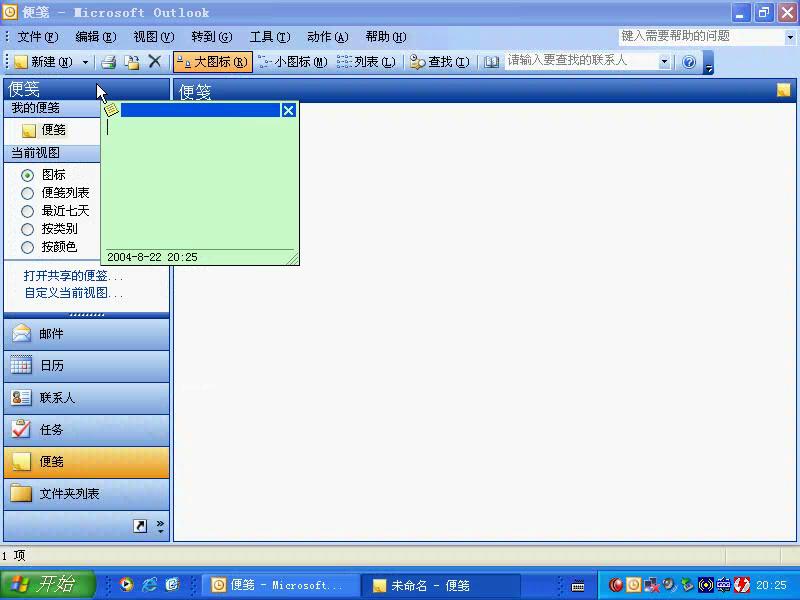This screenshot has height=600, width=800.
Task: Open the 日历 navigation pane
Action: tap(86, 366)
